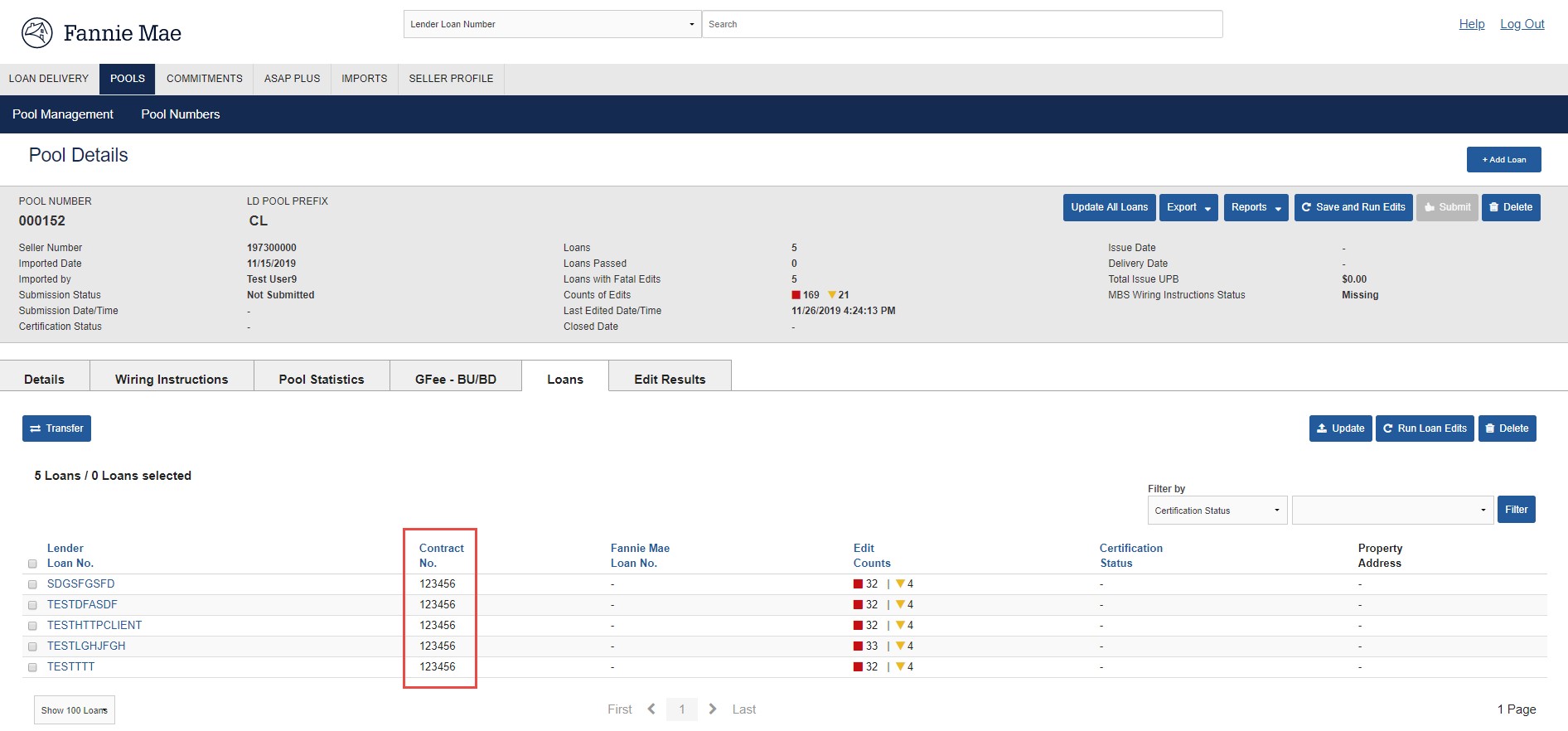This screenshot has width=1568, height=731.
Task: Open the LOAN DELIVERY menu
Action: tap(49, 79)
